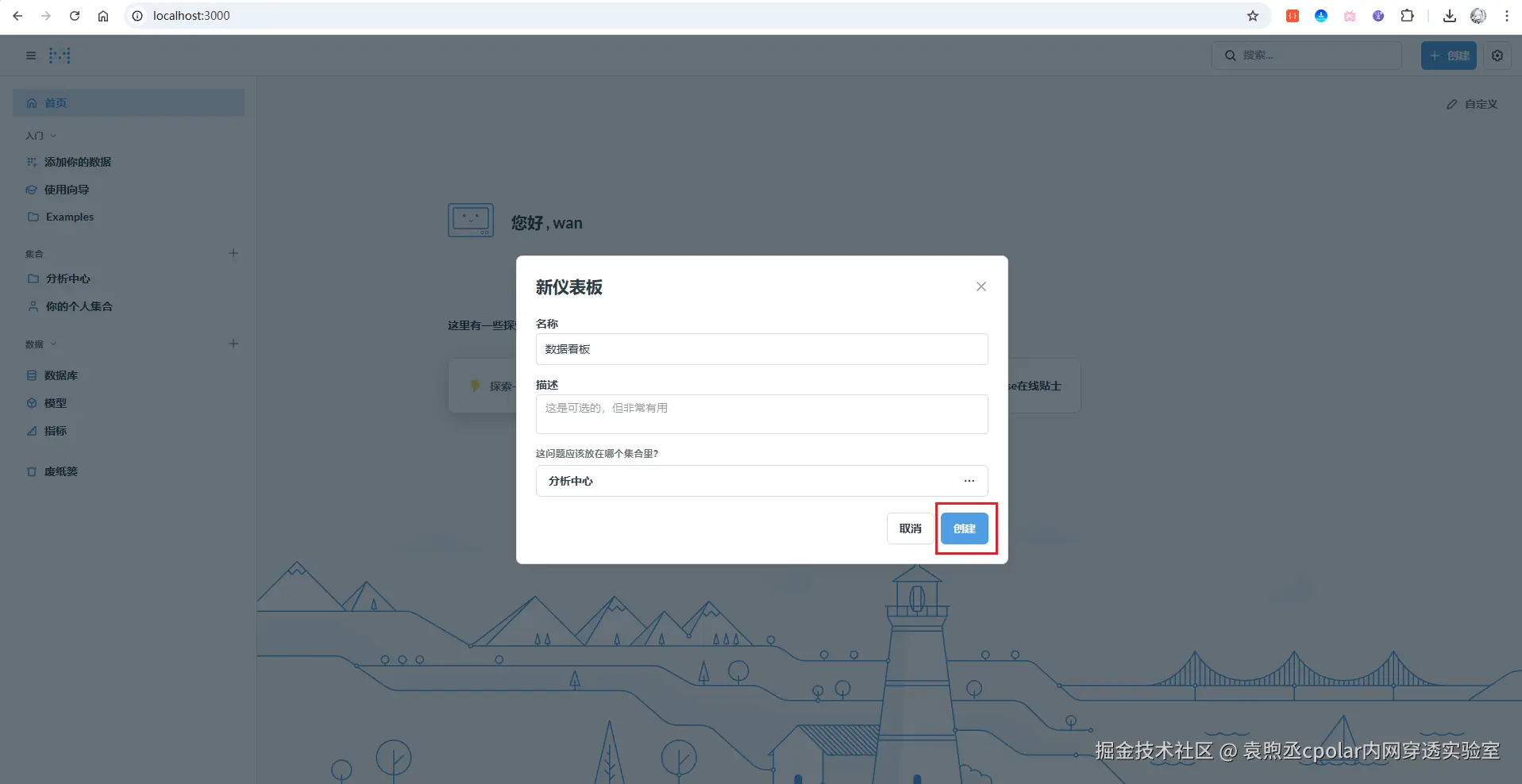Click the three-dots icon in collection picker
Screen dimensions: 1522x784
click(x=969, y=481)
